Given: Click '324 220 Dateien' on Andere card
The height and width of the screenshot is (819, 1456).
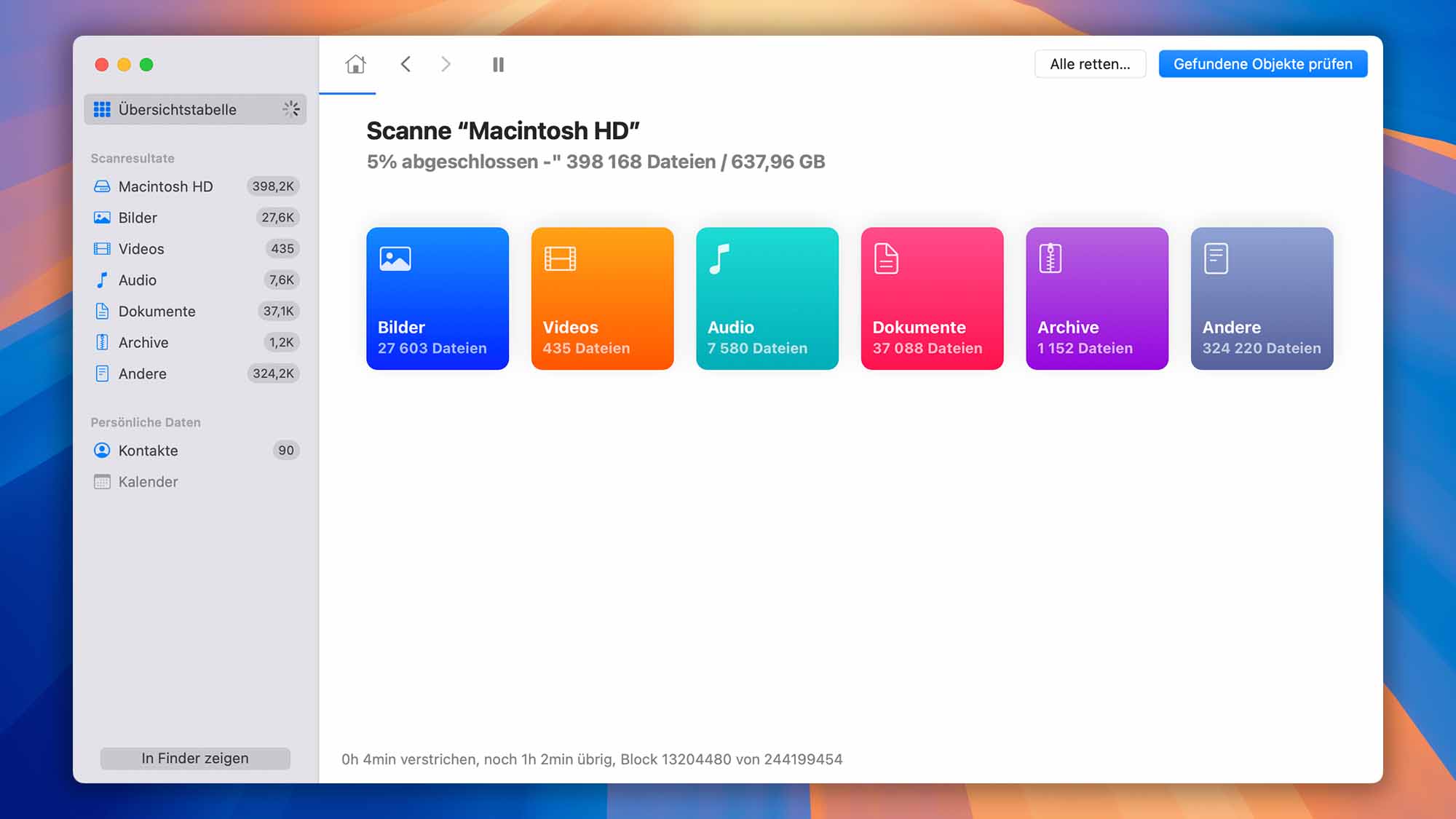Looking at the screenshot, I should tap(1262, 349).
